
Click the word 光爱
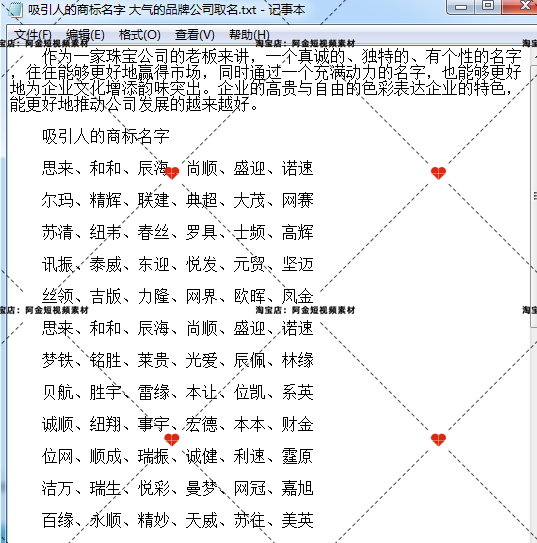click(x=202, y=360)
